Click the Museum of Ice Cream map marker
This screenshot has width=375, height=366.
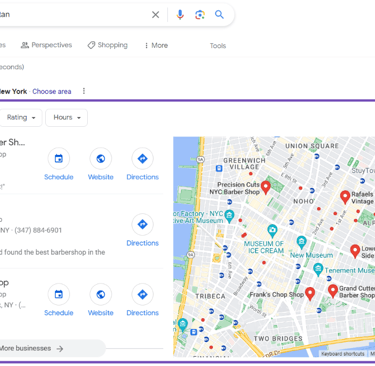(x=272, y=231)
